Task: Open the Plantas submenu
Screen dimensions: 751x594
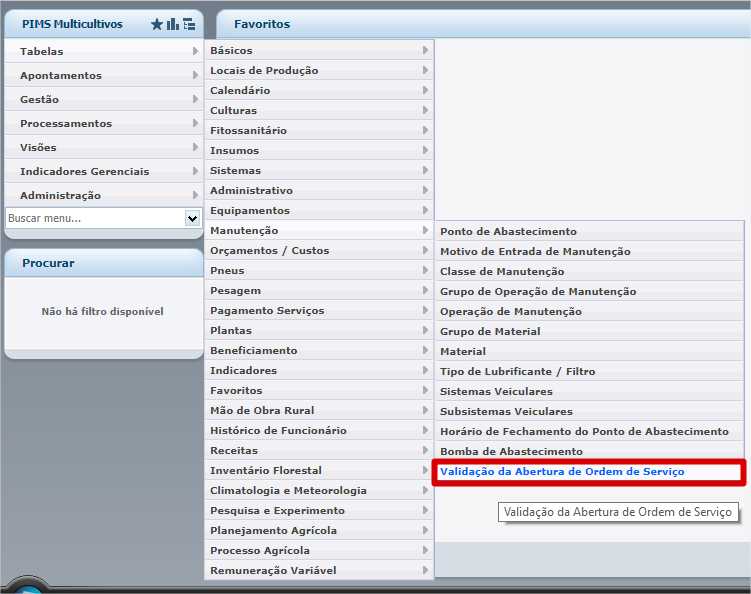Action: [319, 331]
